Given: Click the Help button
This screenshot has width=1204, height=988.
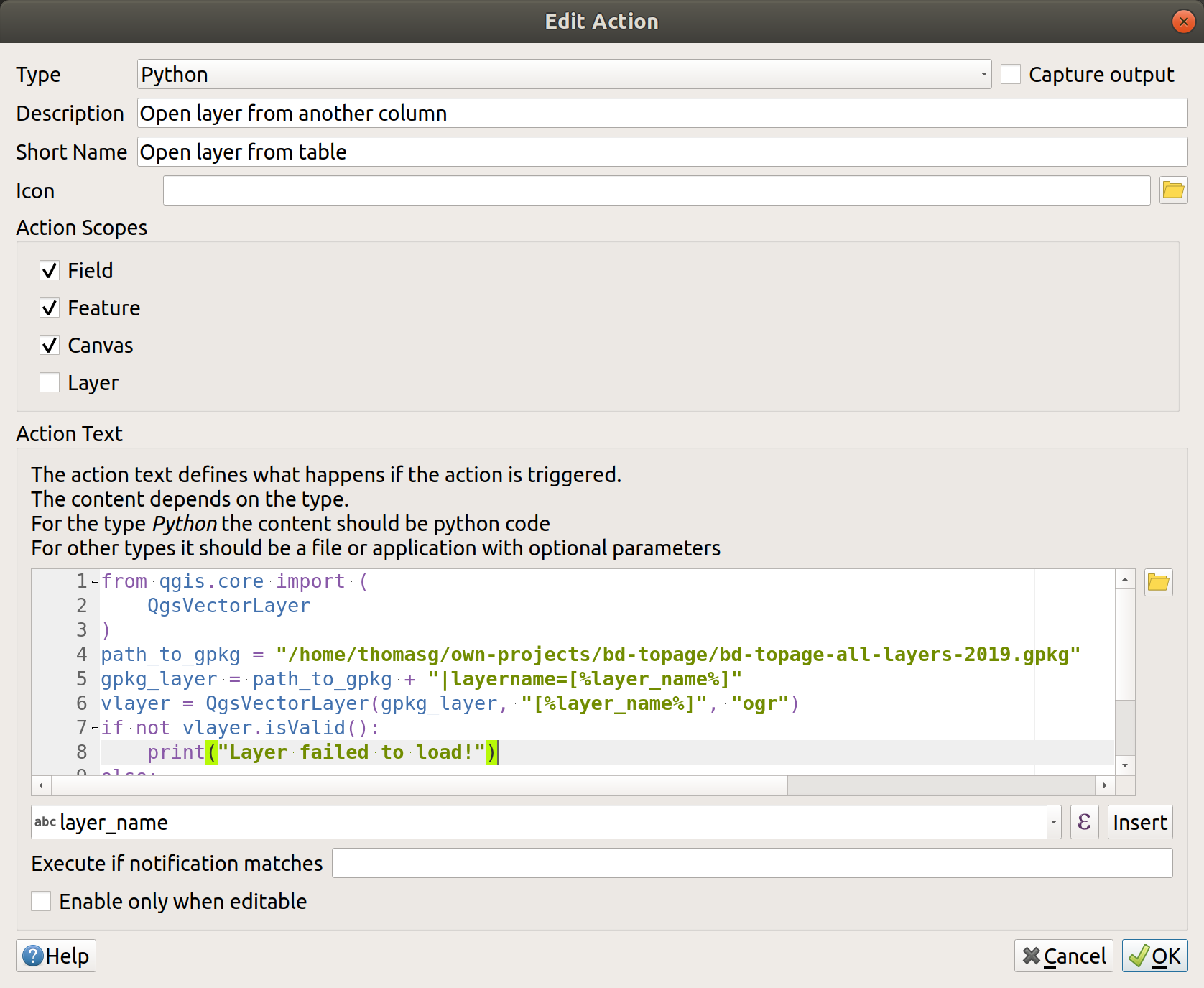Looking at the screenshot, I should [x=56, y=956].
